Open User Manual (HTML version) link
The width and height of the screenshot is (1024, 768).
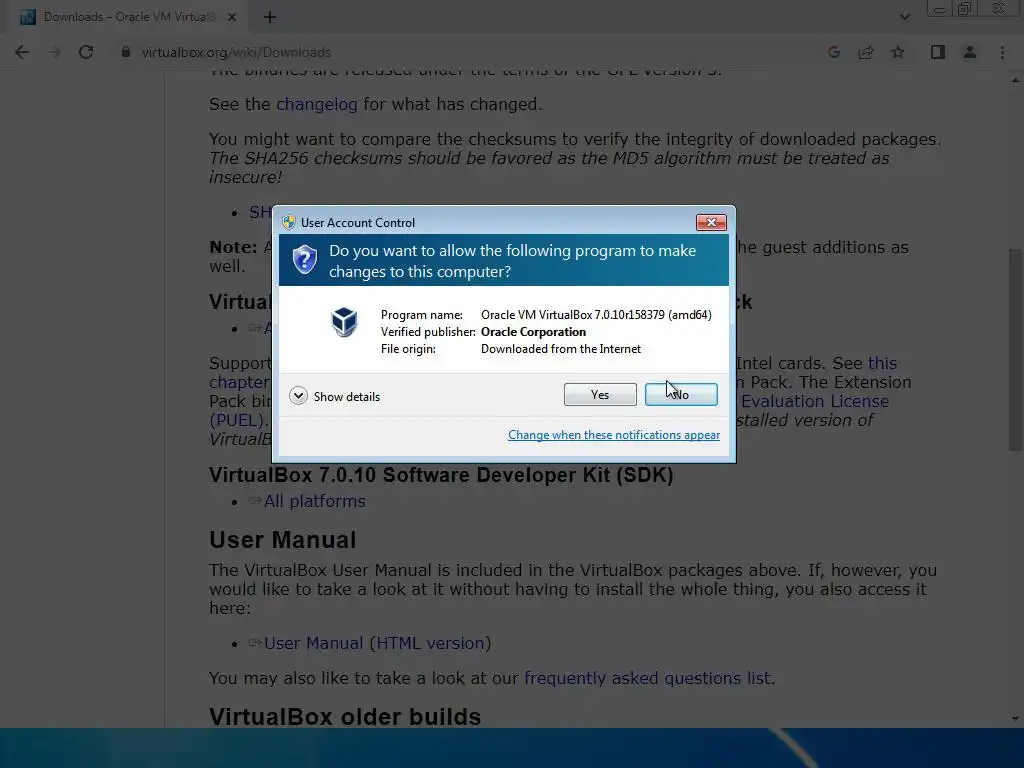tap(377, 643)
